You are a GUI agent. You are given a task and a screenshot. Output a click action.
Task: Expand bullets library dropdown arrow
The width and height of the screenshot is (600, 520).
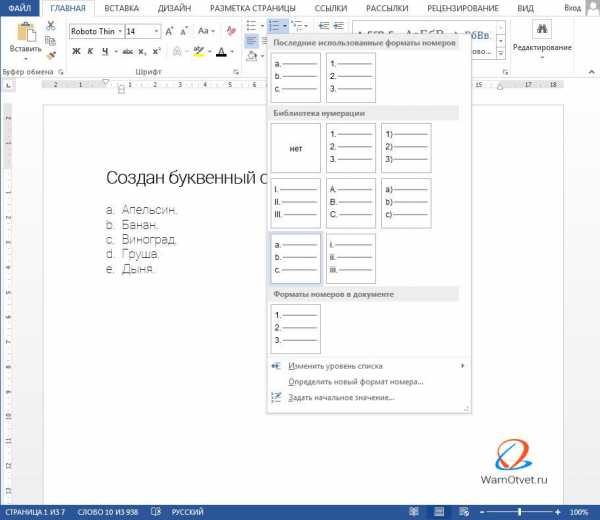point(262,26)
